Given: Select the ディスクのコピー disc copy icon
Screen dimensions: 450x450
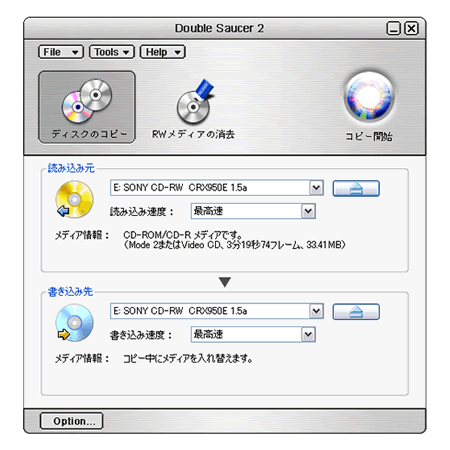Looking at the screenshot, I should coord(87,107).
